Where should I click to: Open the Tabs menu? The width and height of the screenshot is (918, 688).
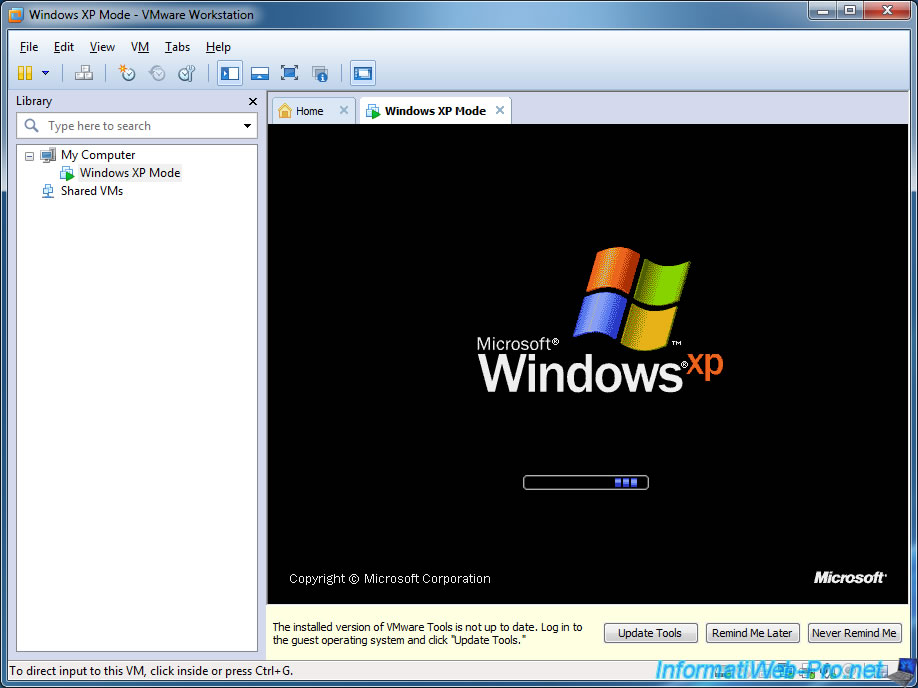177,47
